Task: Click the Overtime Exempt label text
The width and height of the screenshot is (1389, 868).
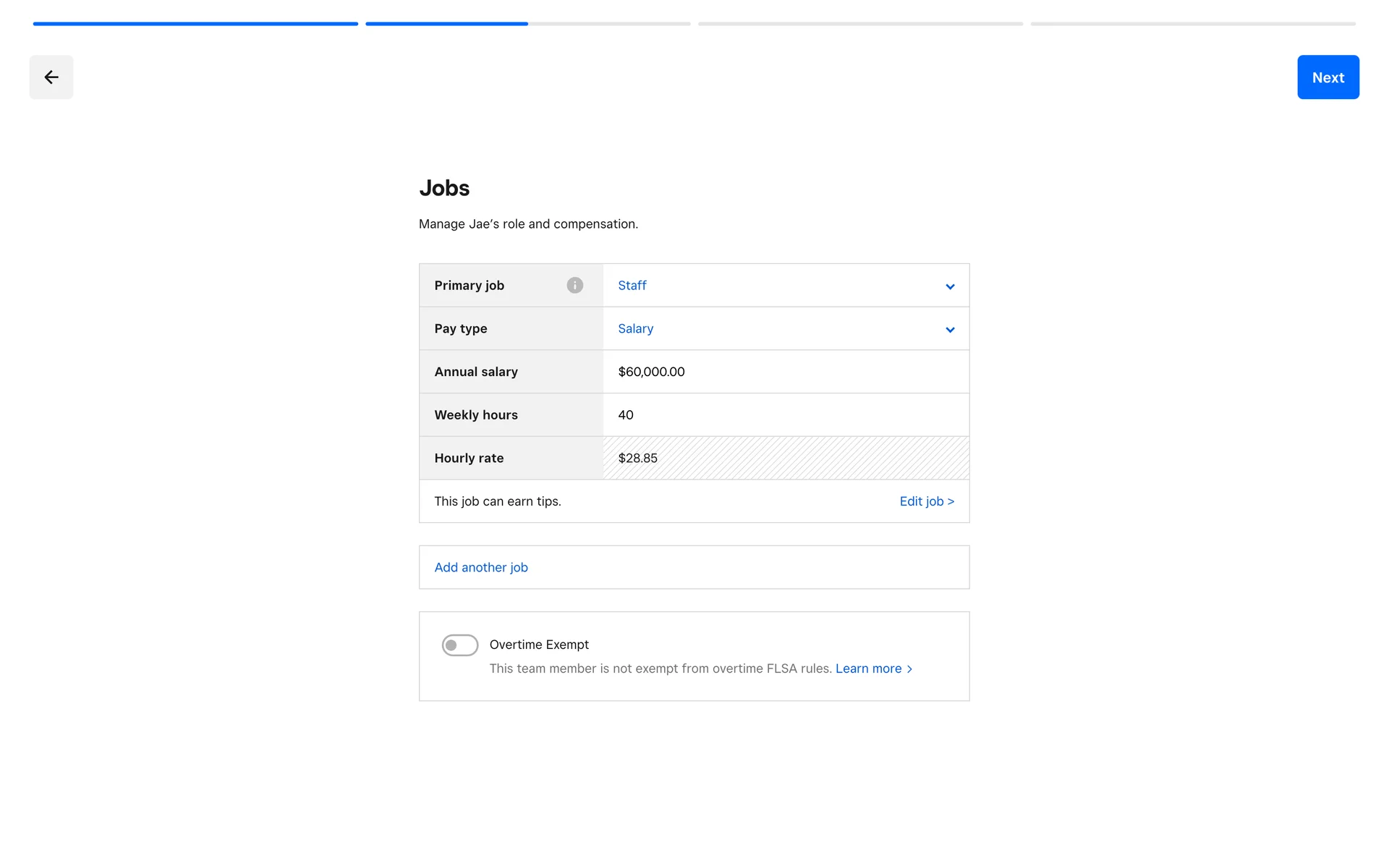Action: coord(539,644)
